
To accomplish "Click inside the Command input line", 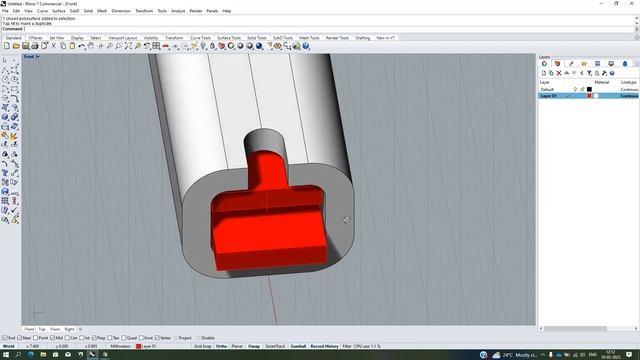I will [329, 29].
